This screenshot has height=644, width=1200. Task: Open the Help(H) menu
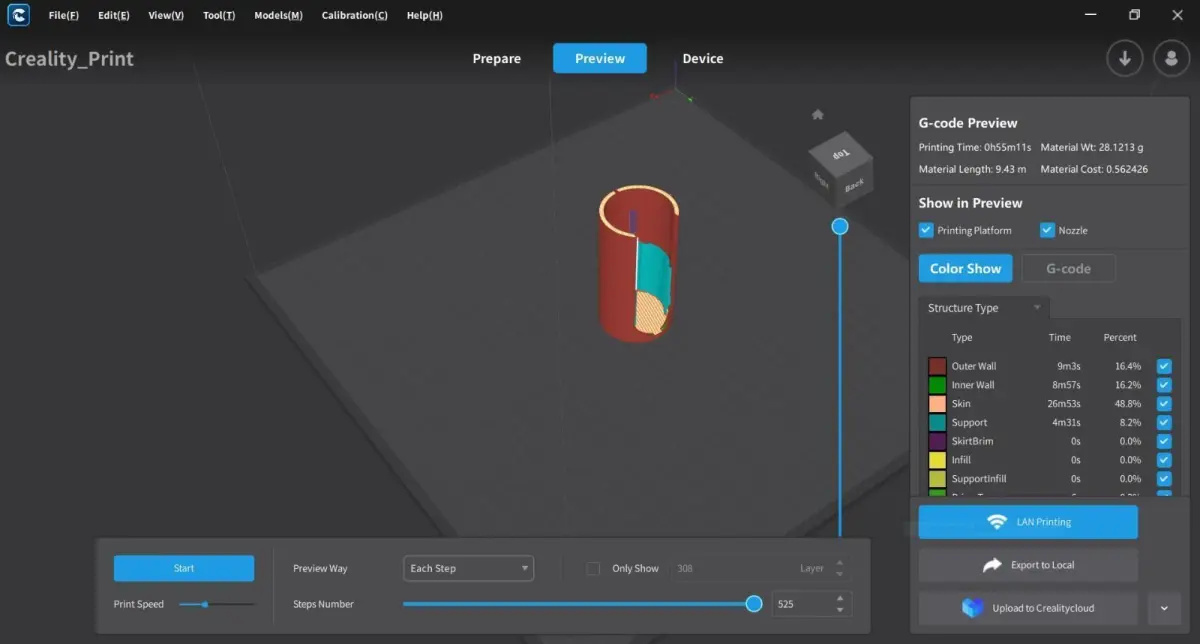click(425, 16)
